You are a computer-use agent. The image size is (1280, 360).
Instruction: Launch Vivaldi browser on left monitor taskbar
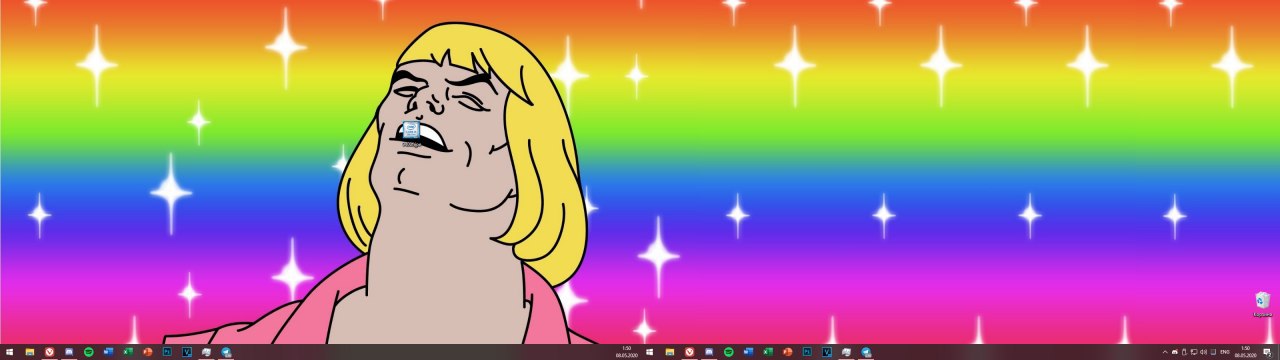49,352
